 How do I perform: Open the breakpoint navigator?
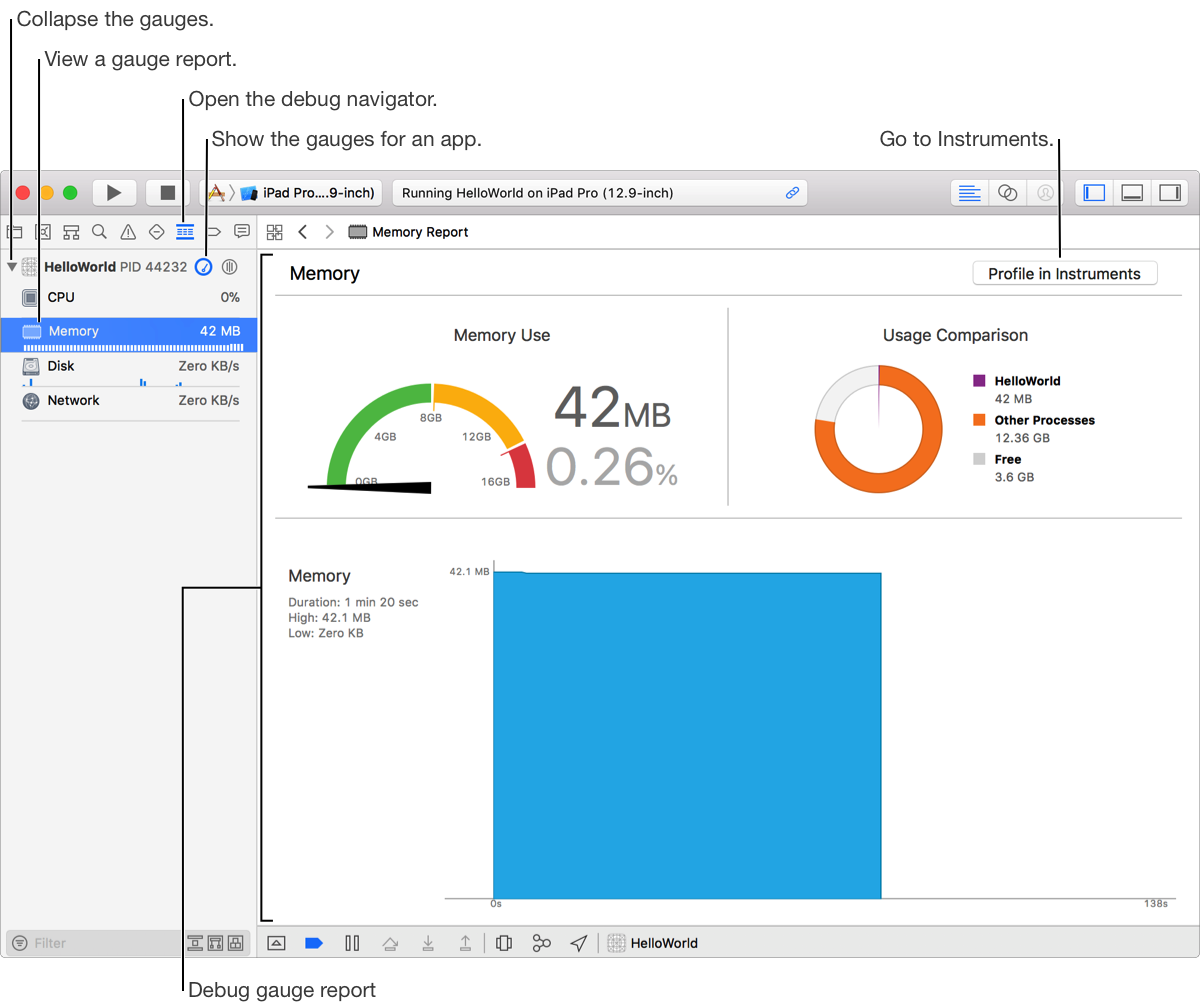point(213,232)
